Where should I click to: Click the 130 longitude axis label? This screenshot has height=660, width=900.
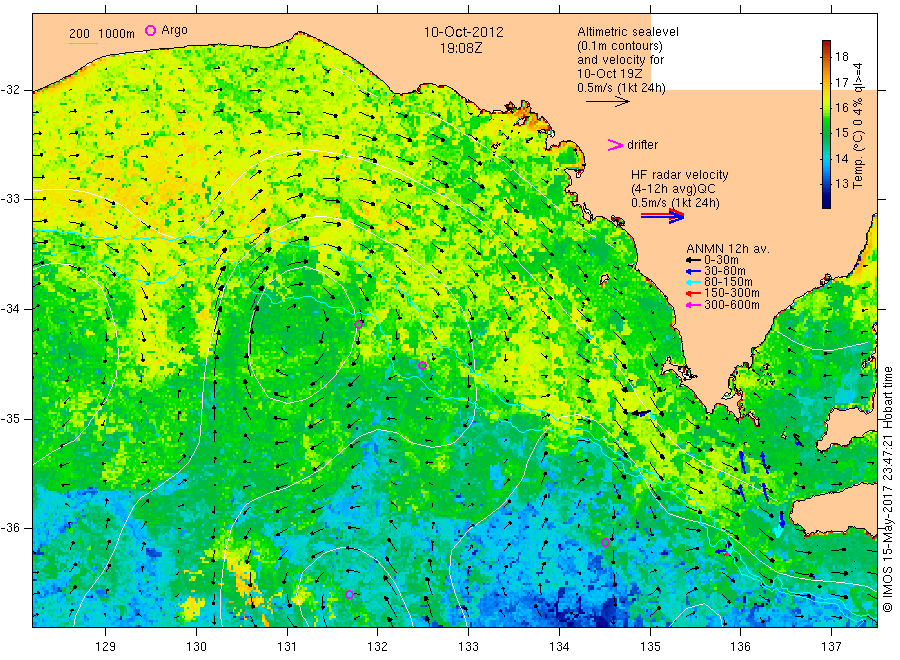(196, 647)
